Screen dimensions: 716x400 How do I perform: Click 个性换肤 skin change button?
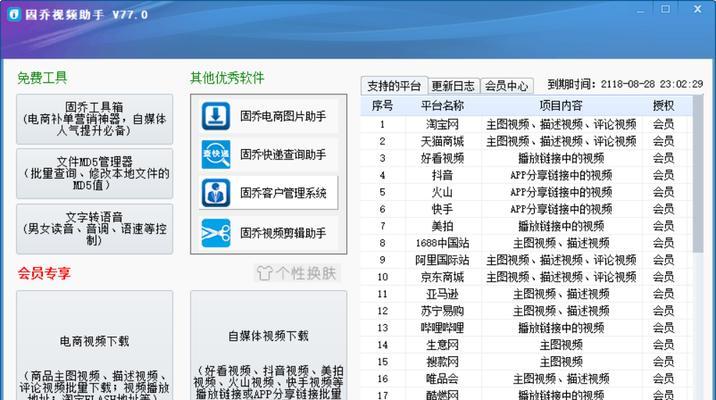pos(297,273)
